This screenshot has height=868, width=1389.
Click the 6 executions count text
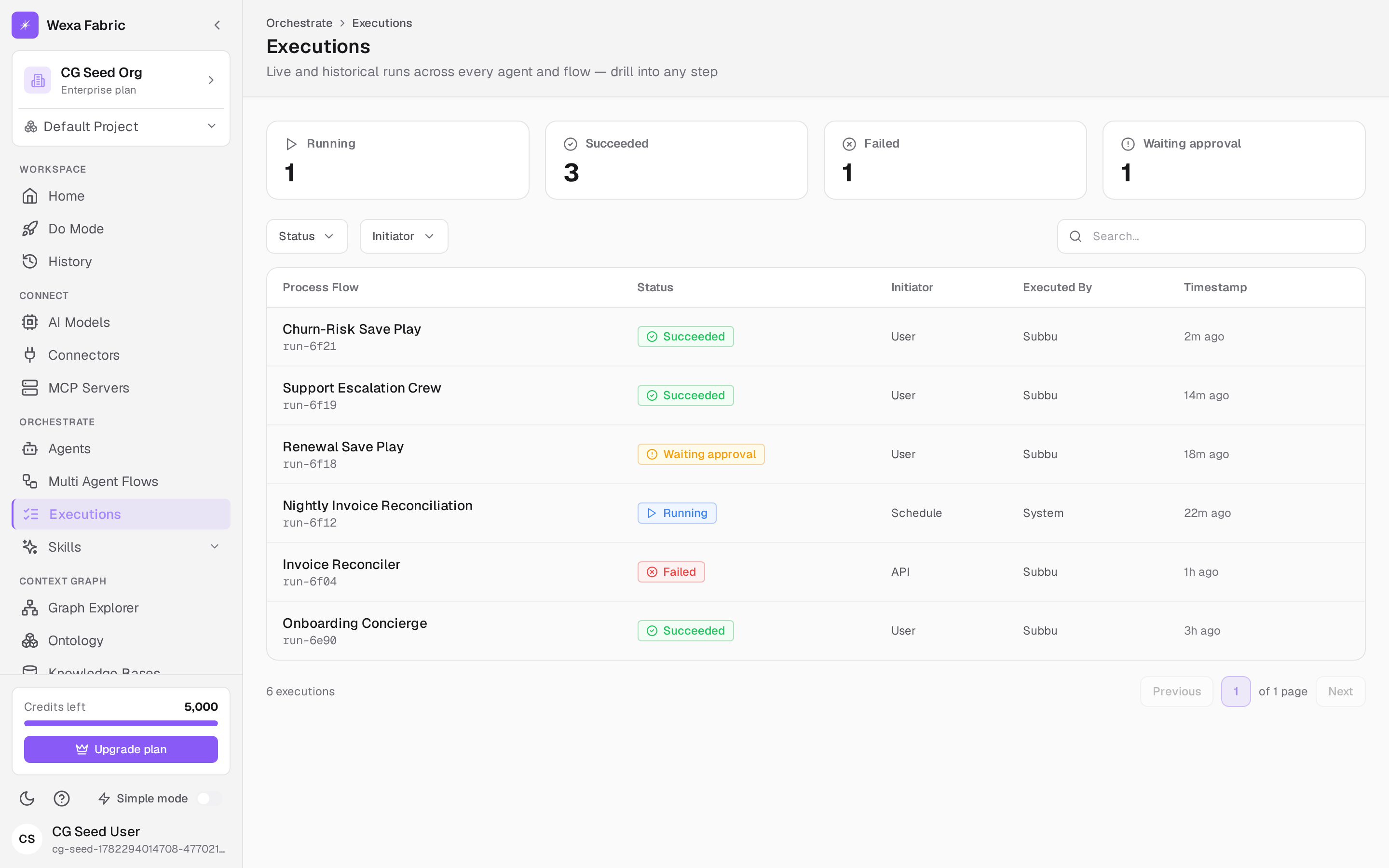point(300,692)
